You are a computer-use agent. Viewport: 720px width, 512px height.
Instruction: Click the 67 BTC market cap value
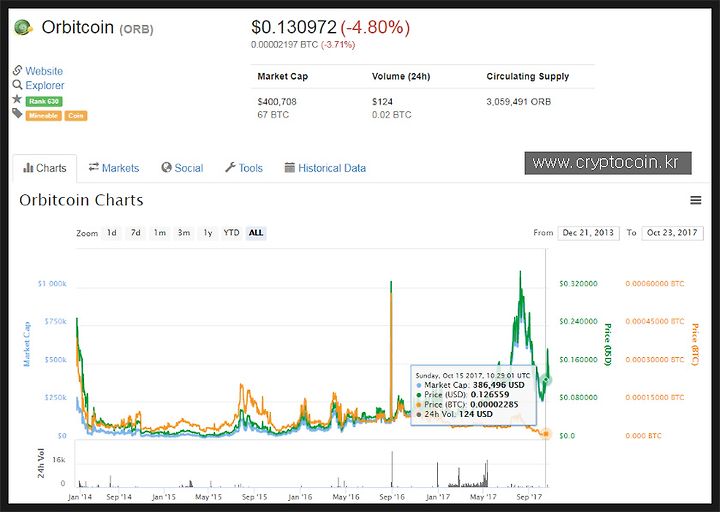pyautogui.click(x=273, y=115)
